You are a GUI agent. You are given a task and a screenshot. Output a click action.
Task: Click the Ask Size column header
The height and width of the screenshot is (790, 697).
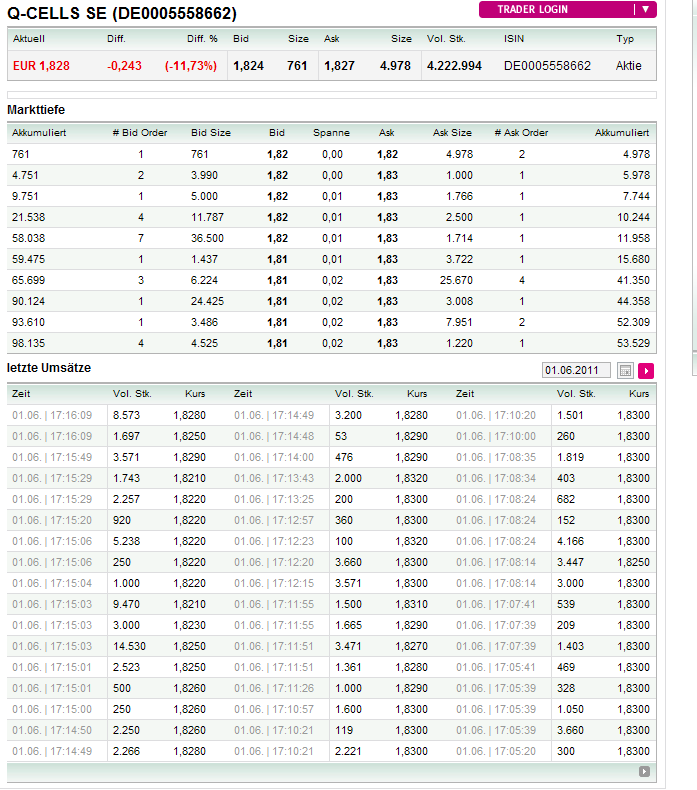452,133
